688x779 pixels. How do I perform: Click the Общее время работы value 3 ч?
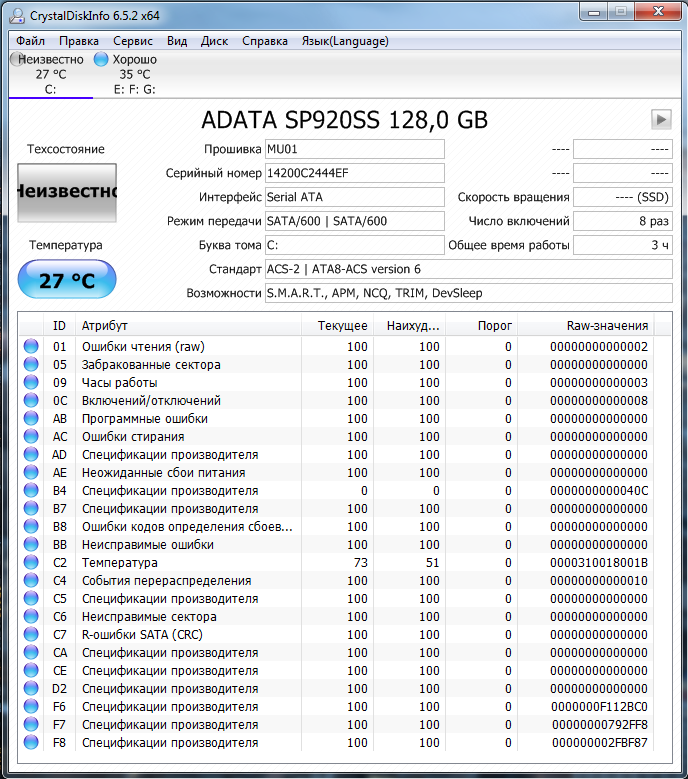coord(623,245)
